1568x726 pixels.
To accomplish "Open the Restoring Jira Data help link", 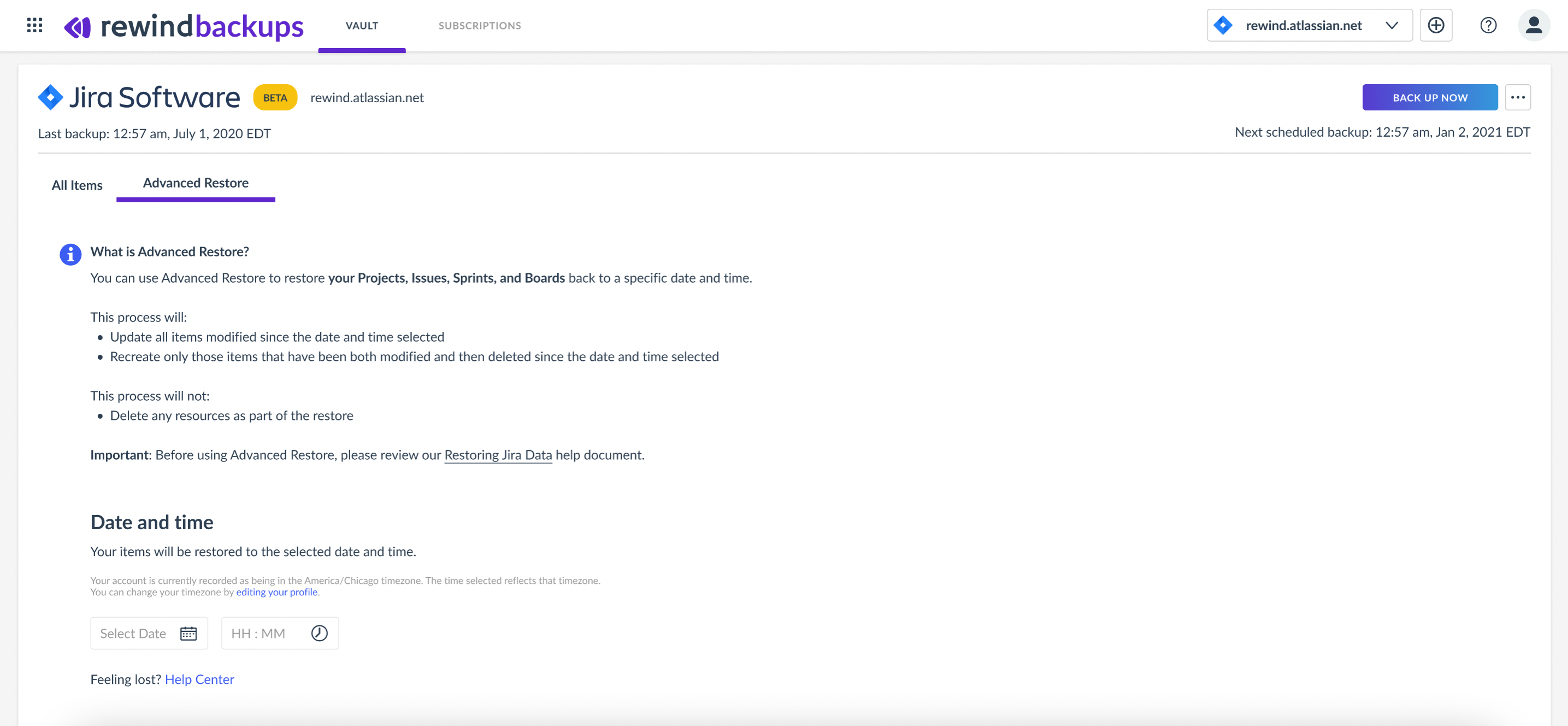I will click(x=497, y=455).
